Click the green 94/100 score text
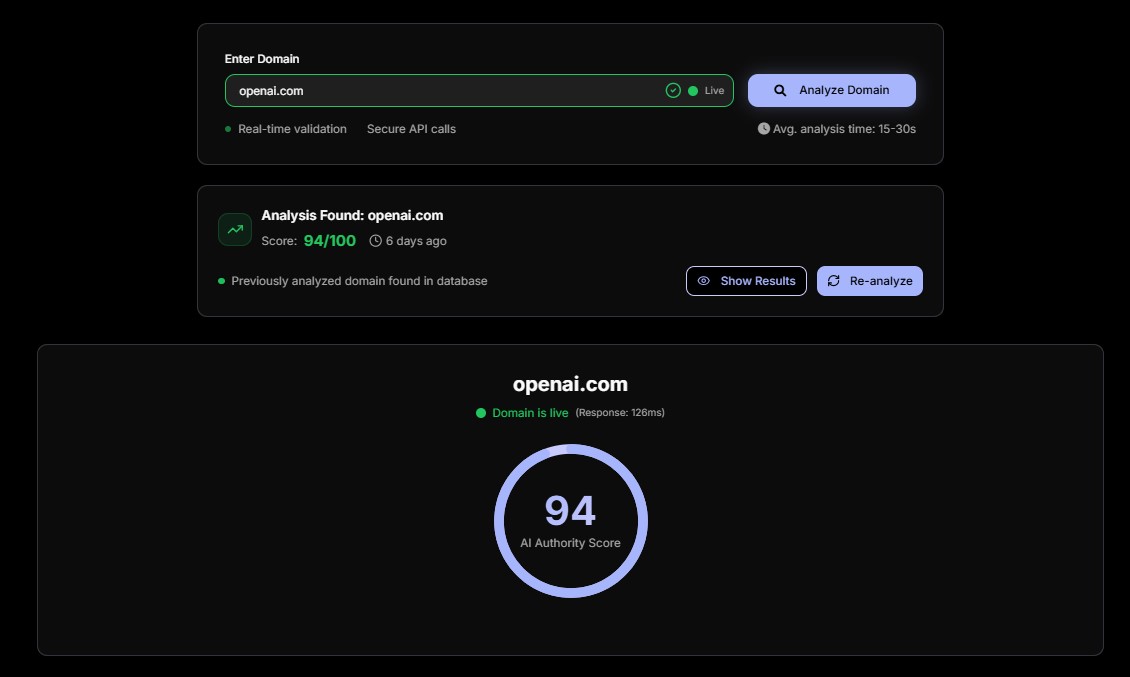1130x677 pixels. pyautogui.click(x=329, y=241)
